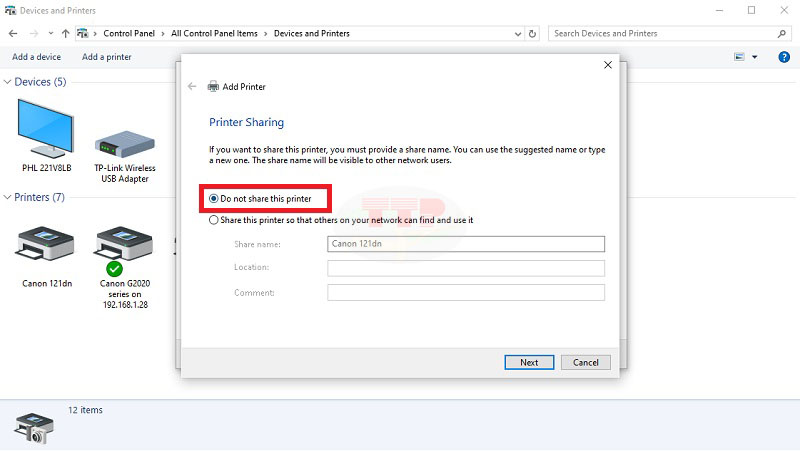Click the back arrow in Add Printer dialog
This screenshot has height=451, width=800.
tap(193, 87)
